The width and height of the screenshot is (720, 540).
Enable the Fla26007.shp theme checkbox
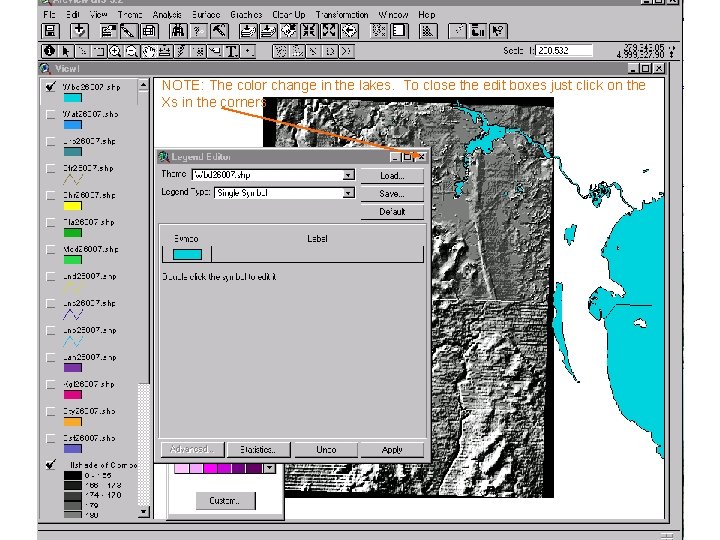(x=51, y=222)
